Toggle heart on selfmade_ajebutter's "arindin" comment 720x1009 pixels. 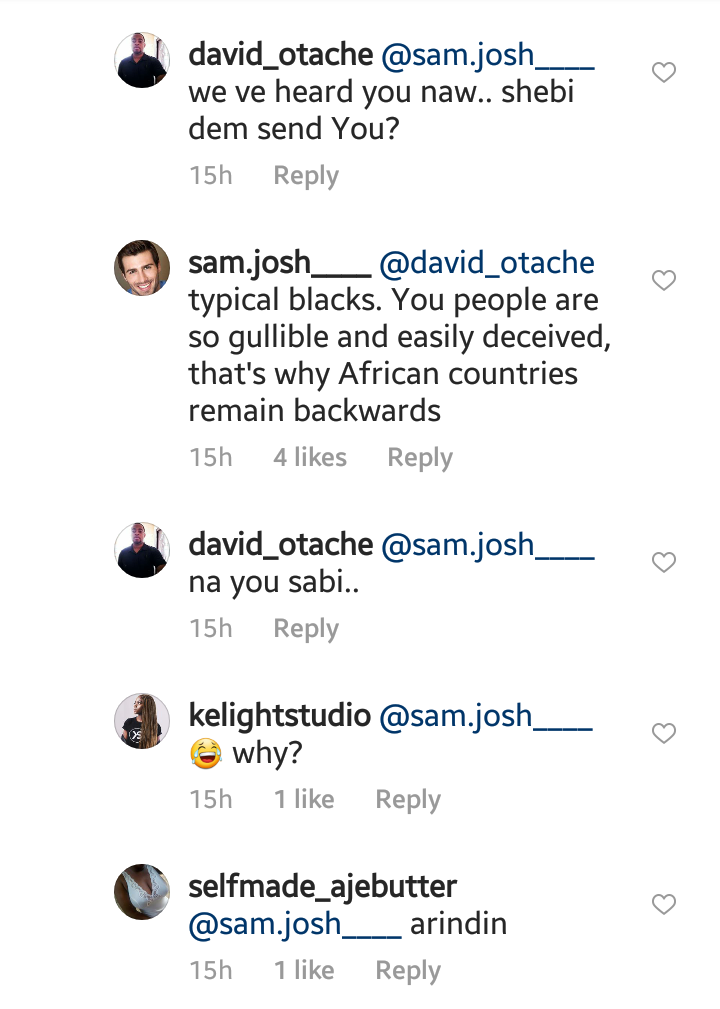coord(663,905)
